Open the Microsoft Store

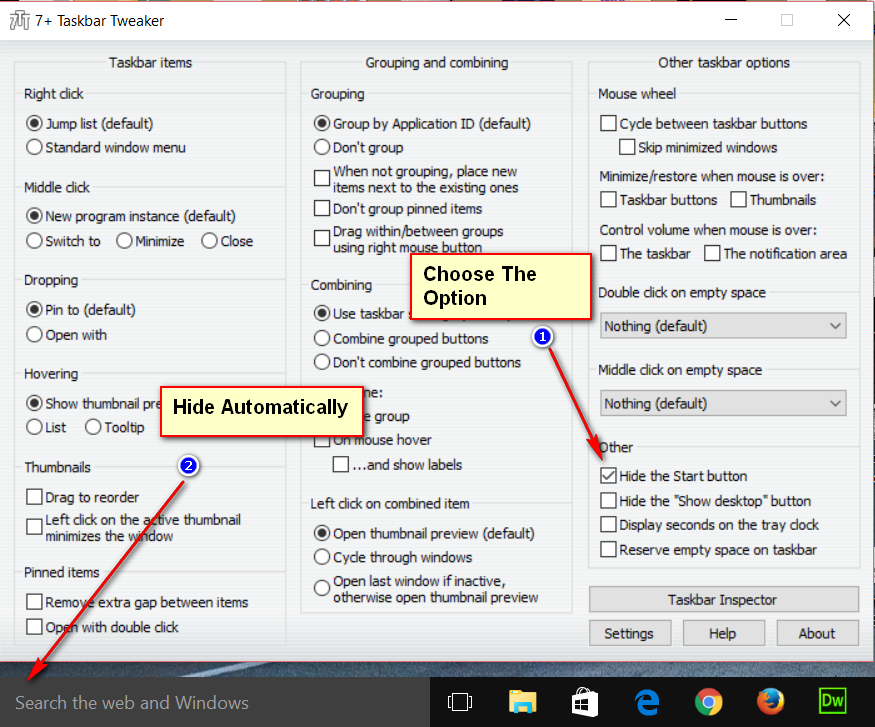584,703
